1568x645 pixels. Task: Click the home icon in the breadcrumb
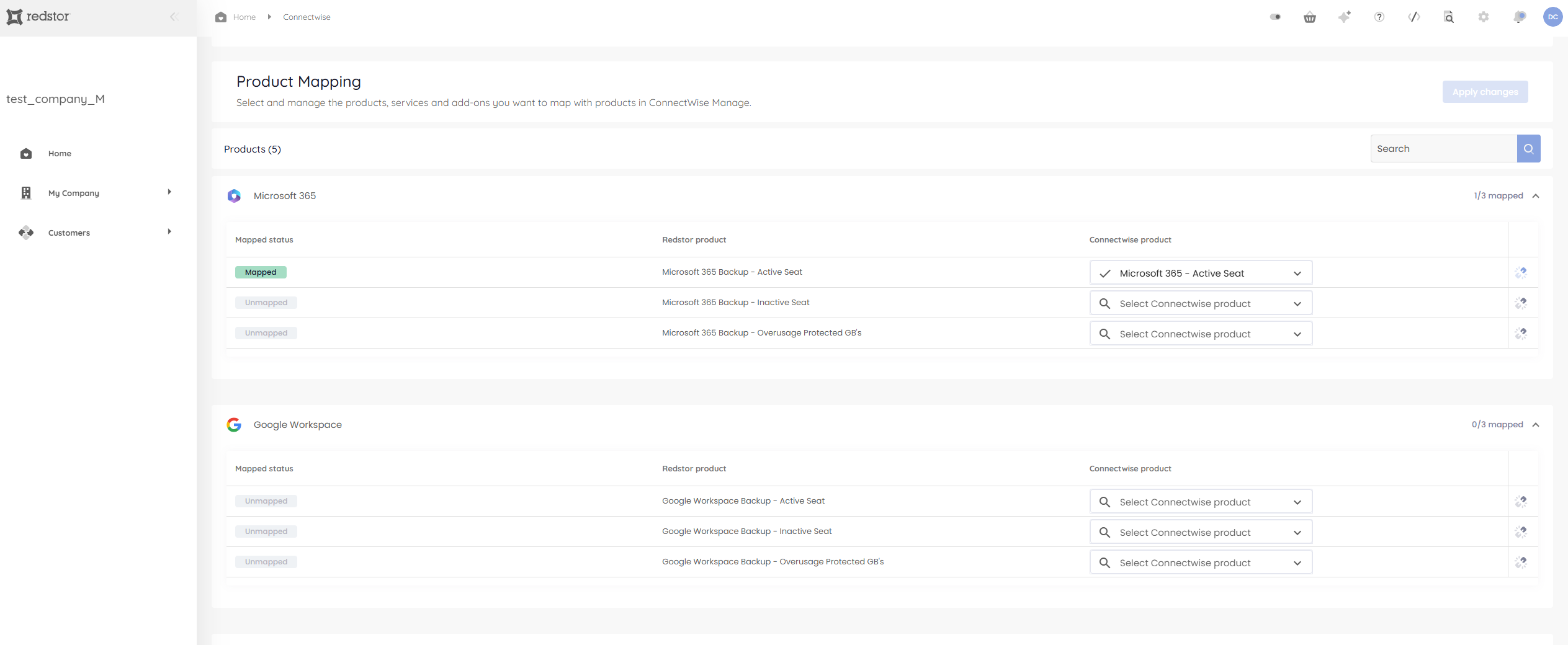pos(221,17)
